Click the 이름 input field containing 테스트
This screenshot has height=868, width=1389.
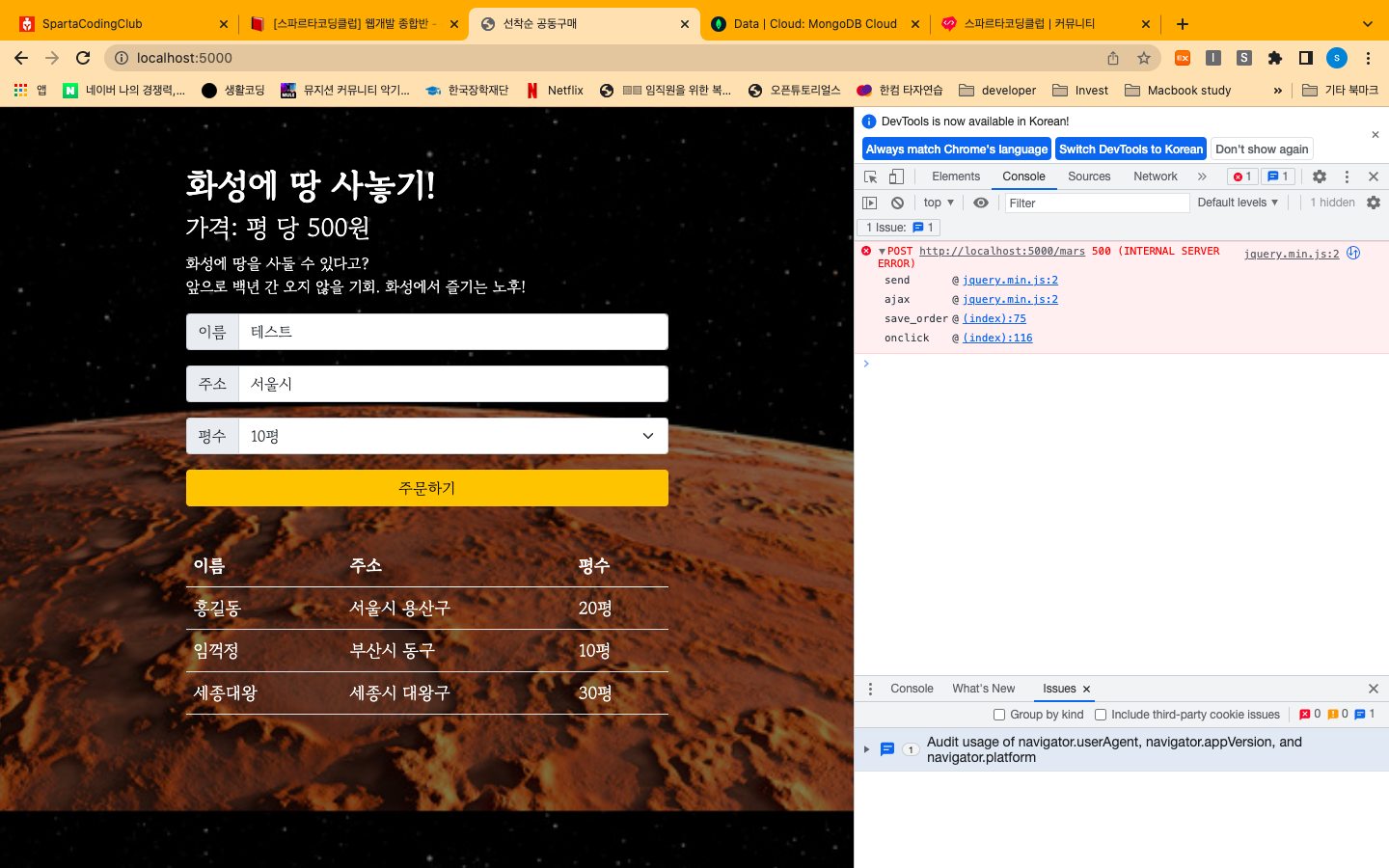coord(453,332)
